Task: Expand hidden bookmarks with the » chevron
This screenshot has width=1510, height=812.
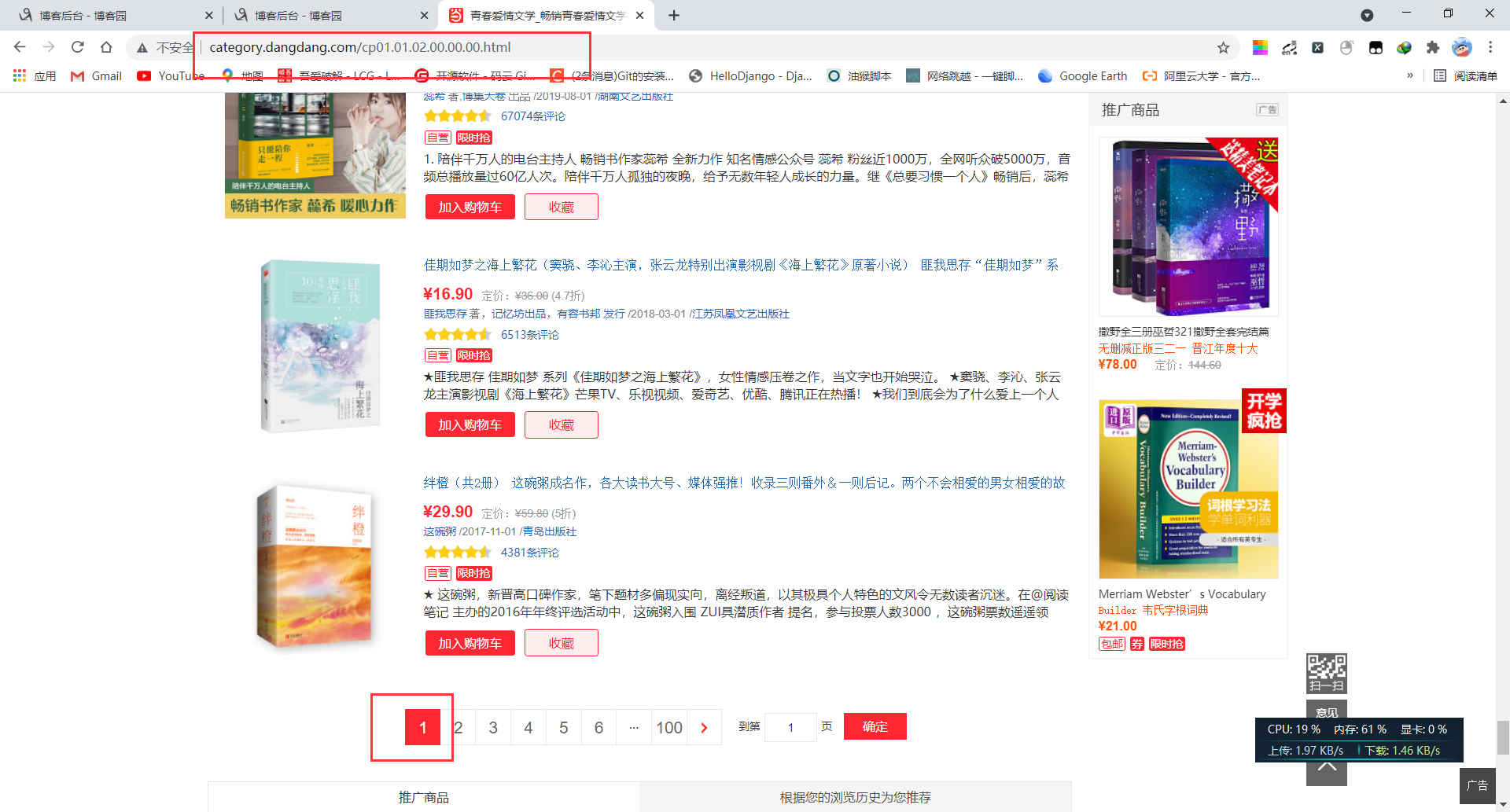Action: point(1409,75)
